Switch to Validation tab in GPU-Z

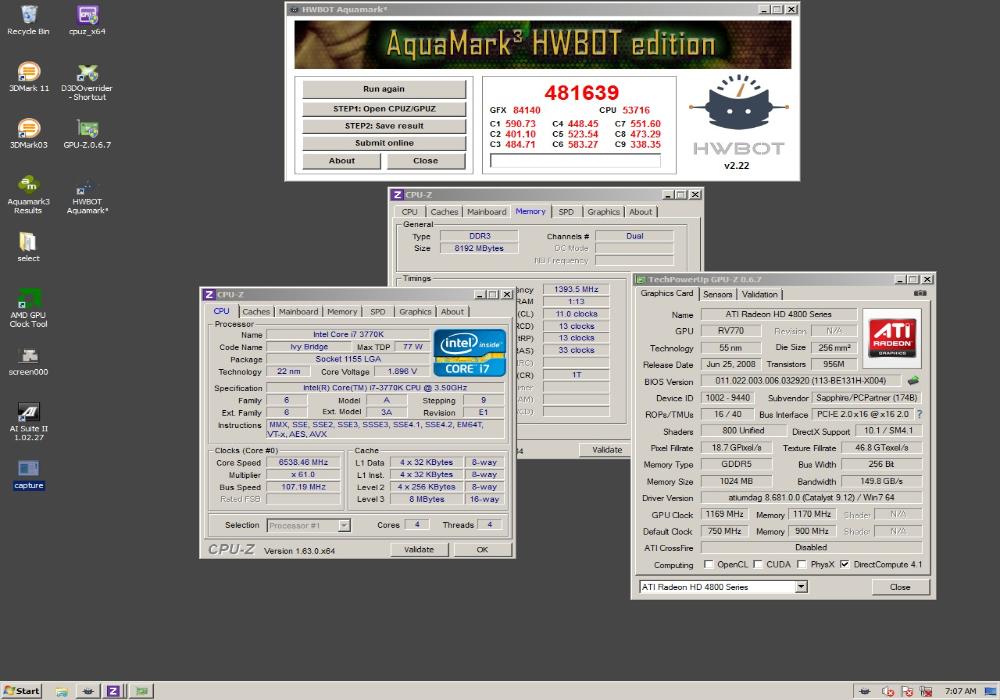click(760, 294)
